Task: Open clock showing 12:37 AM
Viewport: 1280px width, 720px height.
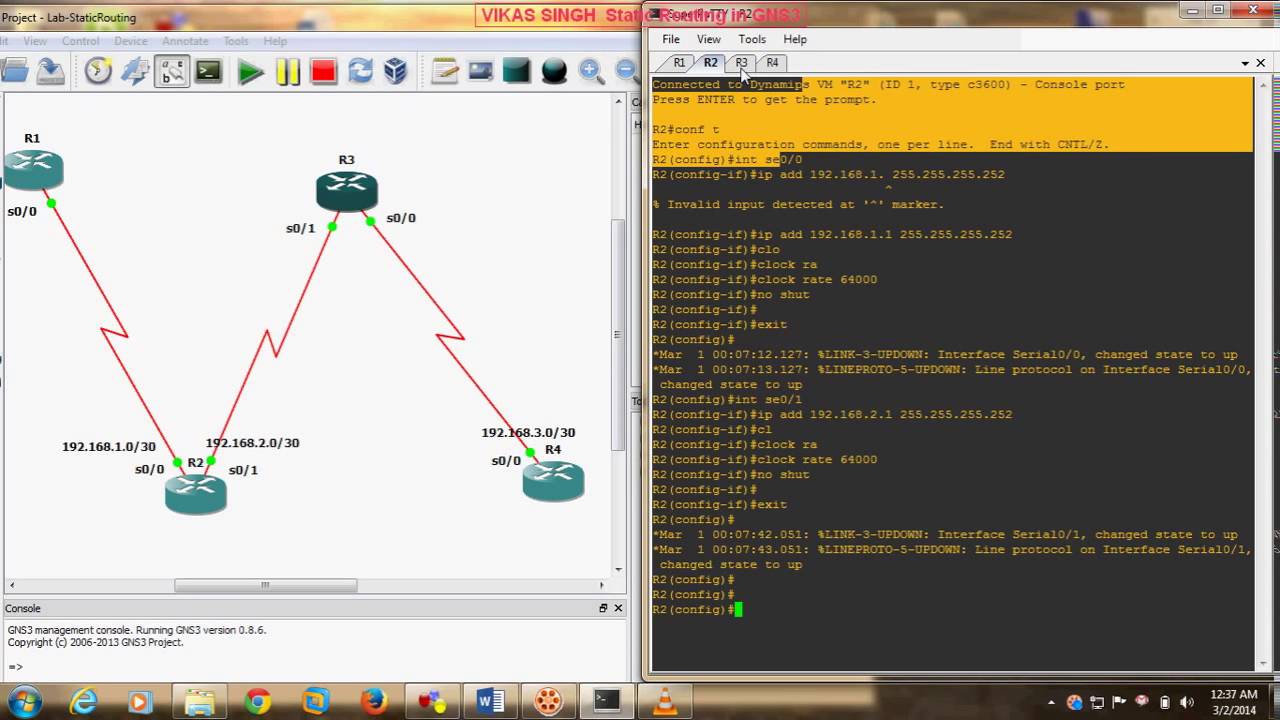Action: coord(1233,702)
